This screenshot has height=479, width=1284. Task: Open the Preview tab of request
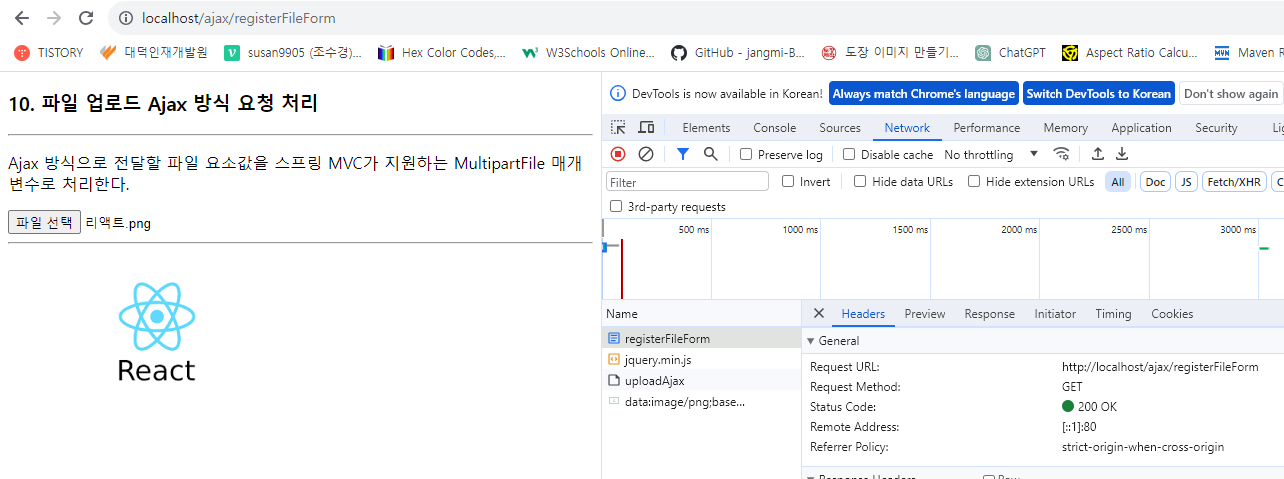coord(925,314)
